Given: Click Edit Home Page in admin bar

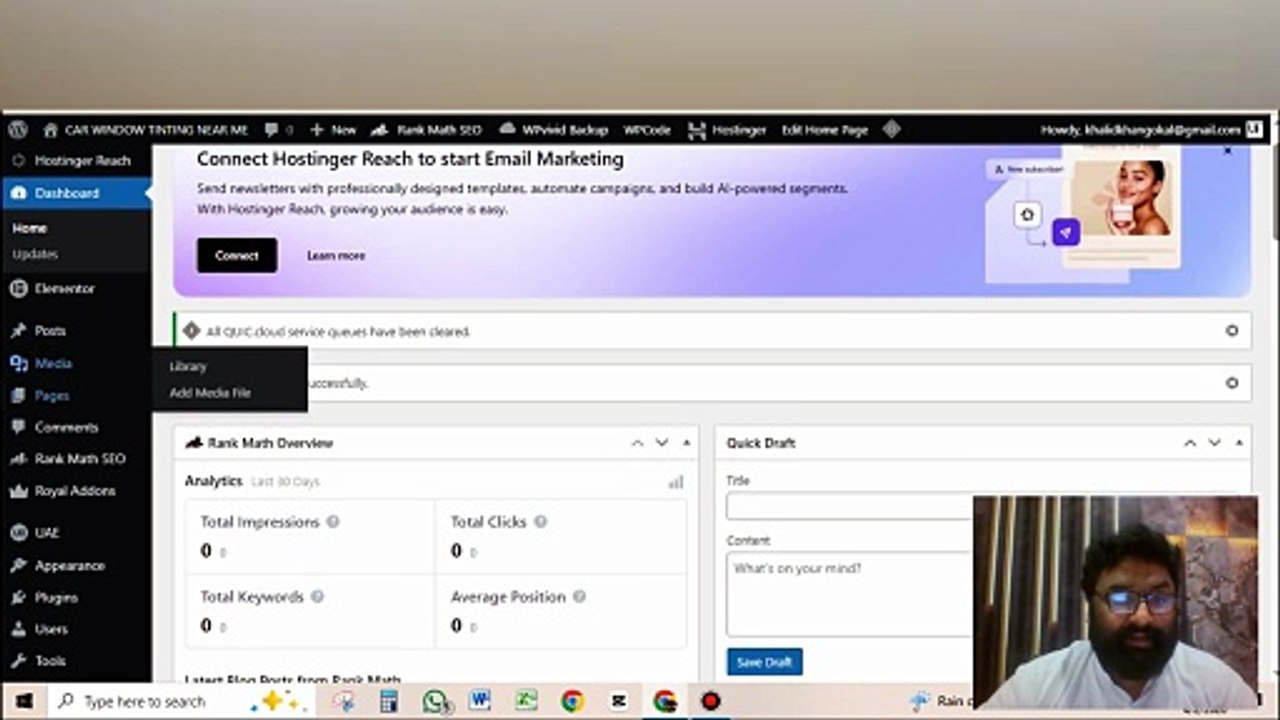Looking at the screenshot, I should [825, 130].
